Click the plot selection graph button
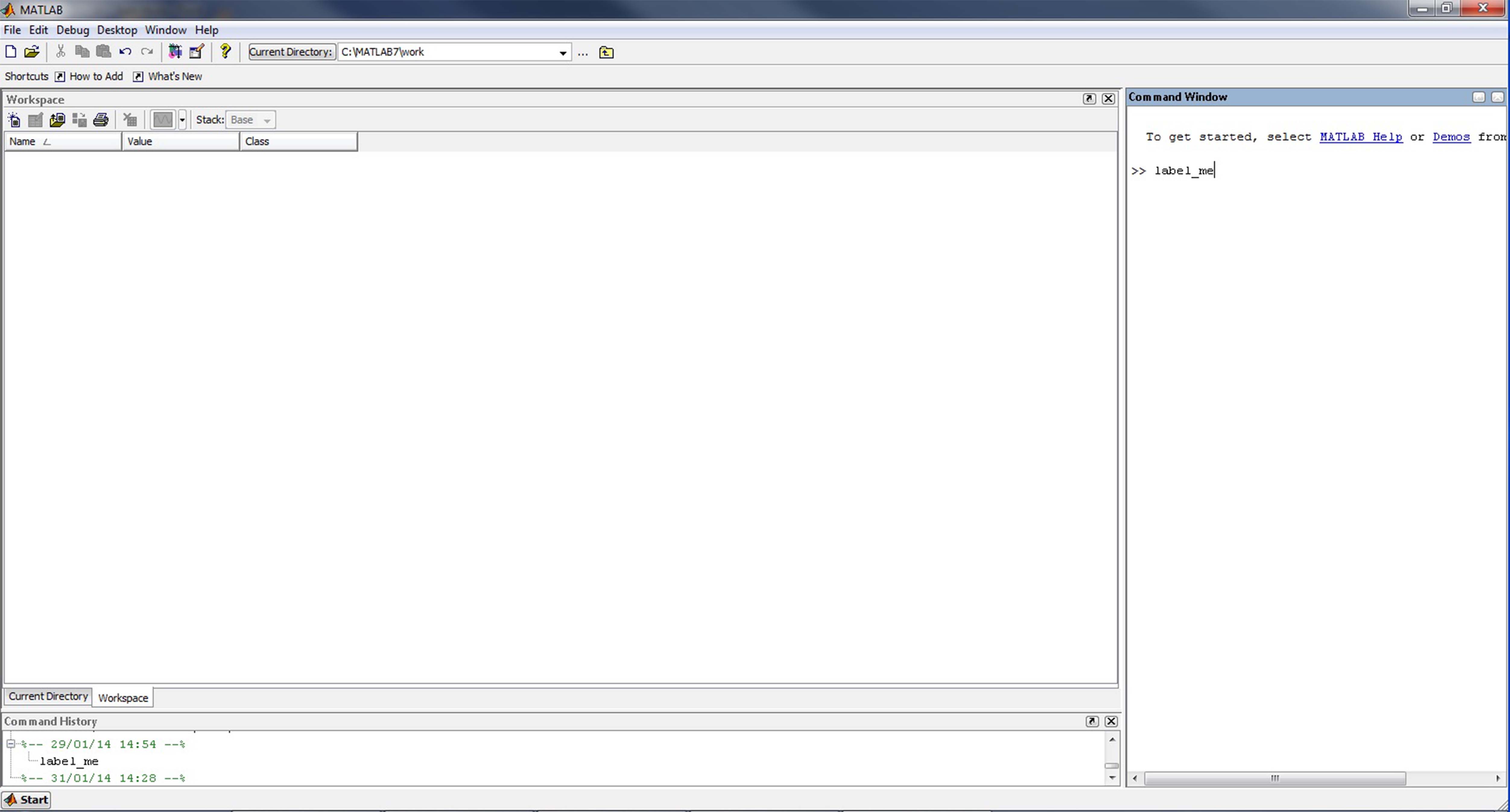This screenshot has width=1510, height=812. pos(163,120)
